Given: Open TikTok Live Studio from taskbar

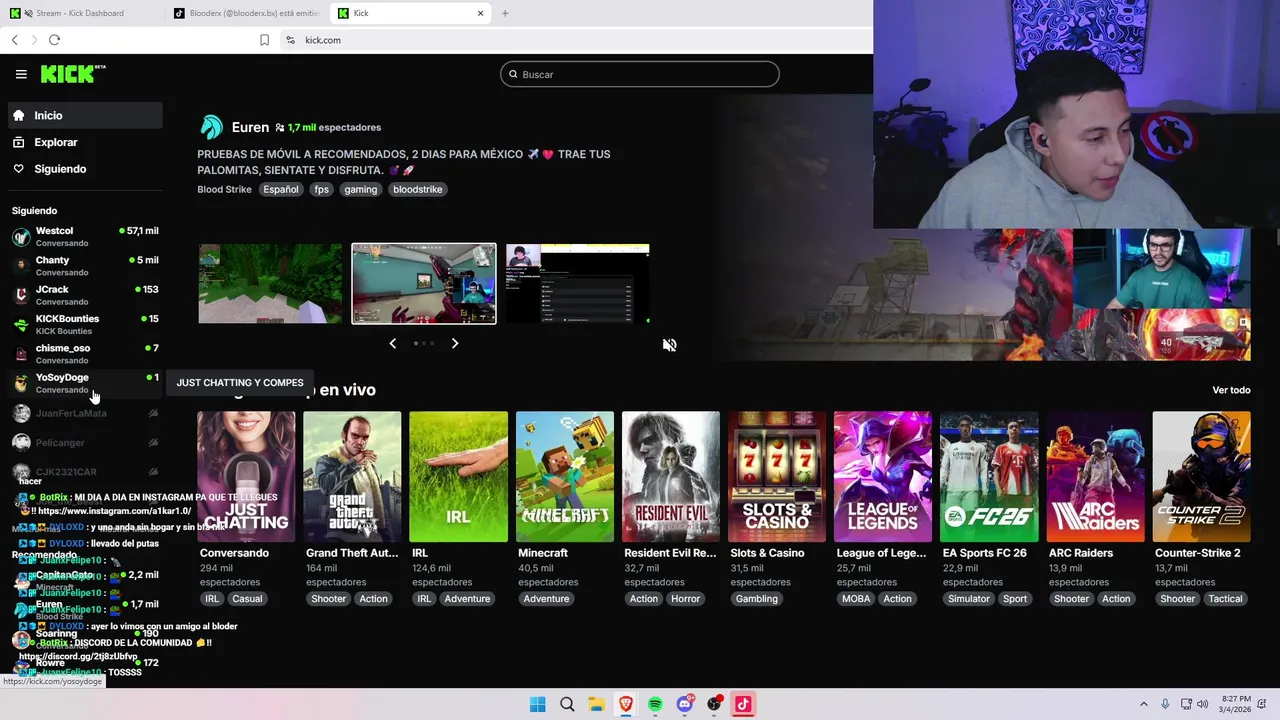Looking at the screenshot, I should (x=743, y=704).
